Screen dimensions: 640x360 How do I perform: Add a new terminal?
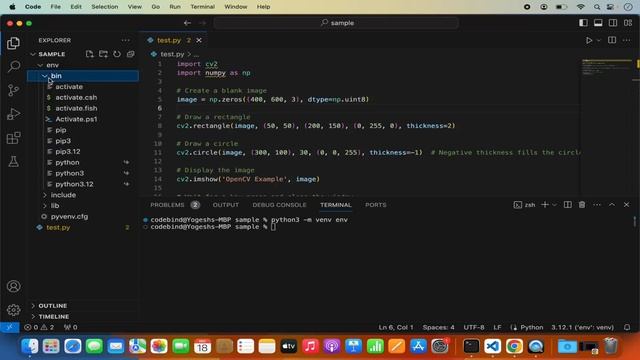point(544,204)
